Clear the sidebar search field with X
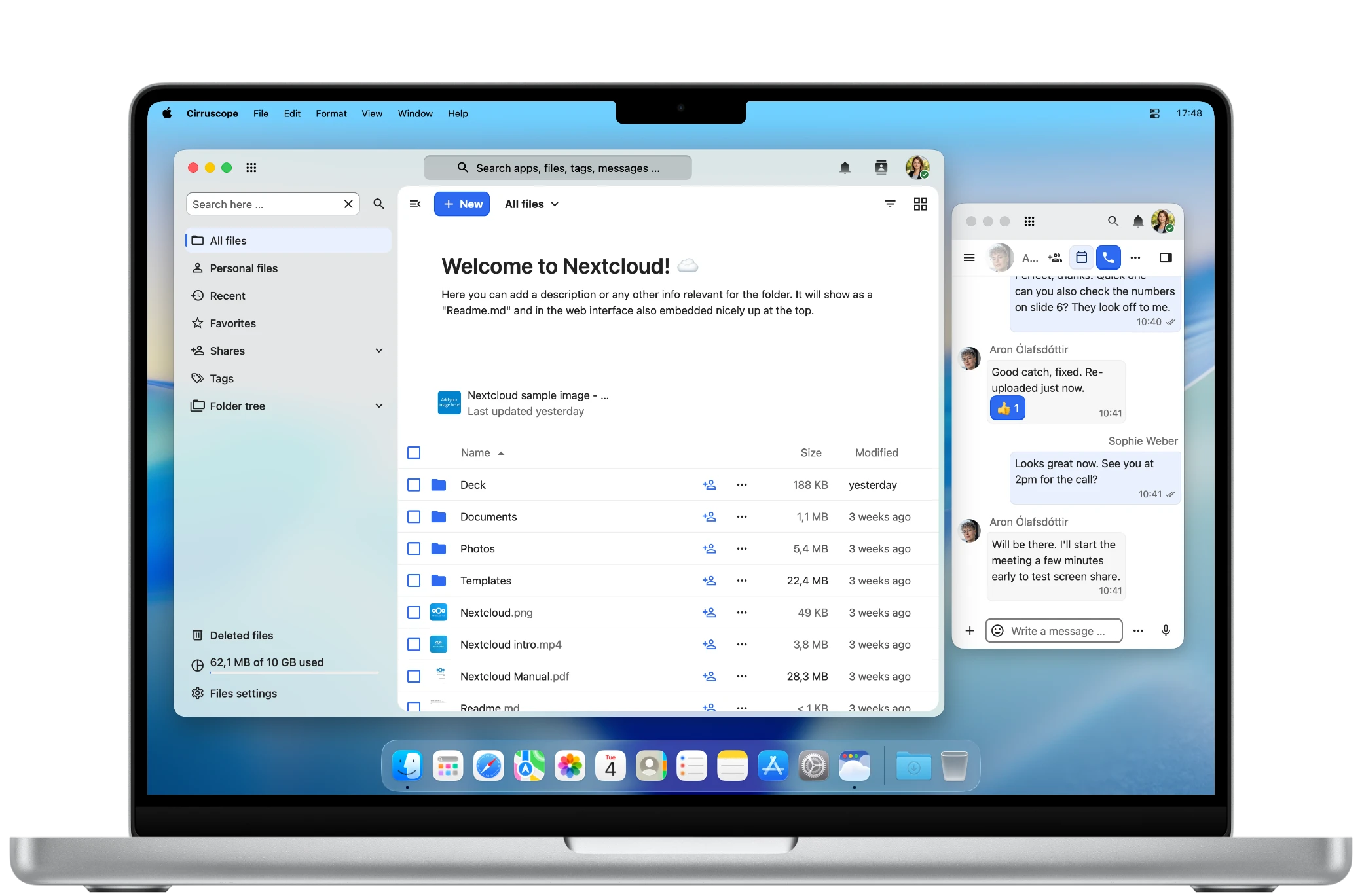Screen dimensions: 1362x896 click(348, 204)
